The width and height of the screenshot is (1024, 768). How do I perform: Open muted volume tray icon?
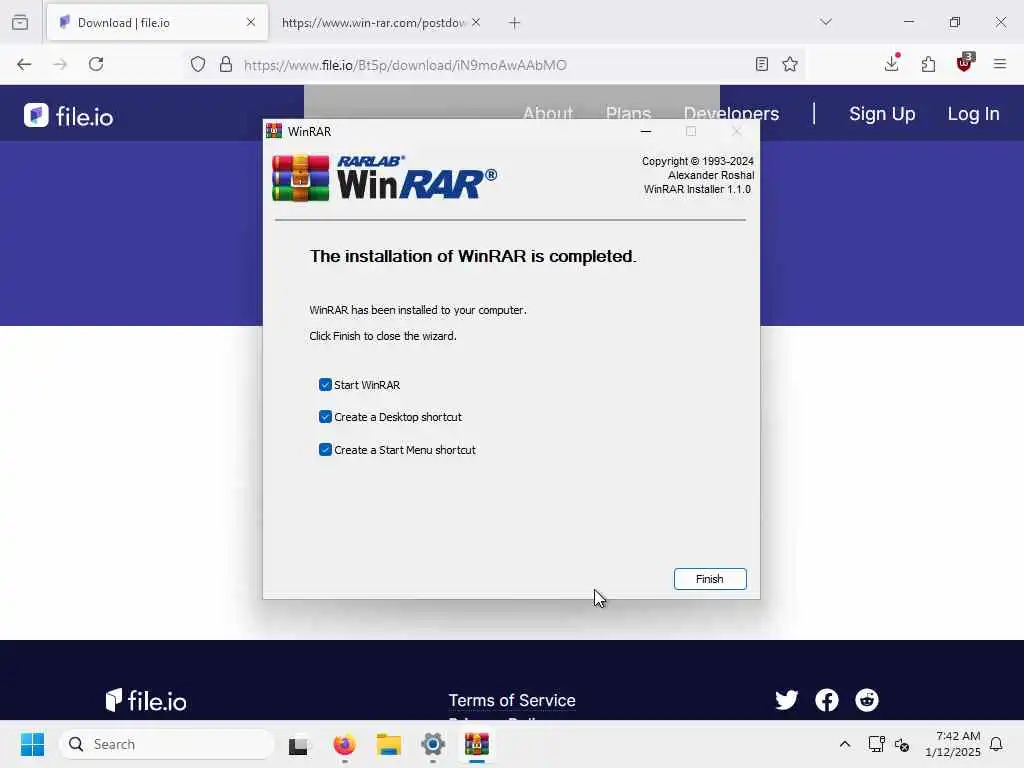click(902, 744)
